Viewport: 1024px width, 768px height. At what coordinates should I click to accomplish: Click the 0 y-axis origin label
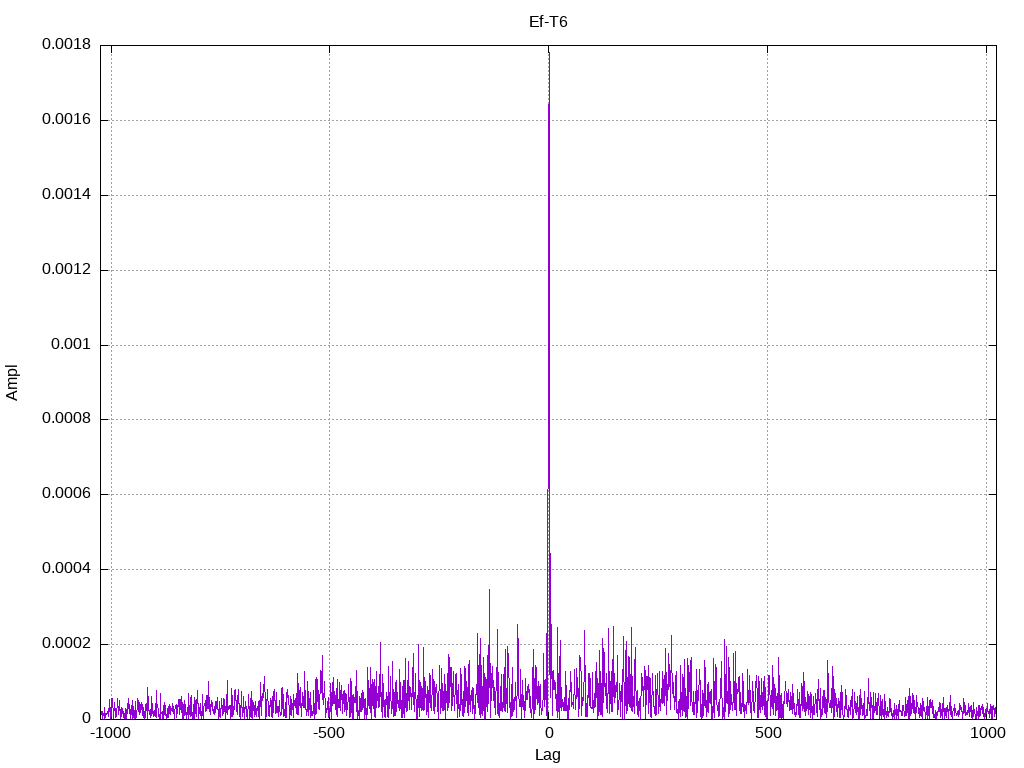(86, 718)
